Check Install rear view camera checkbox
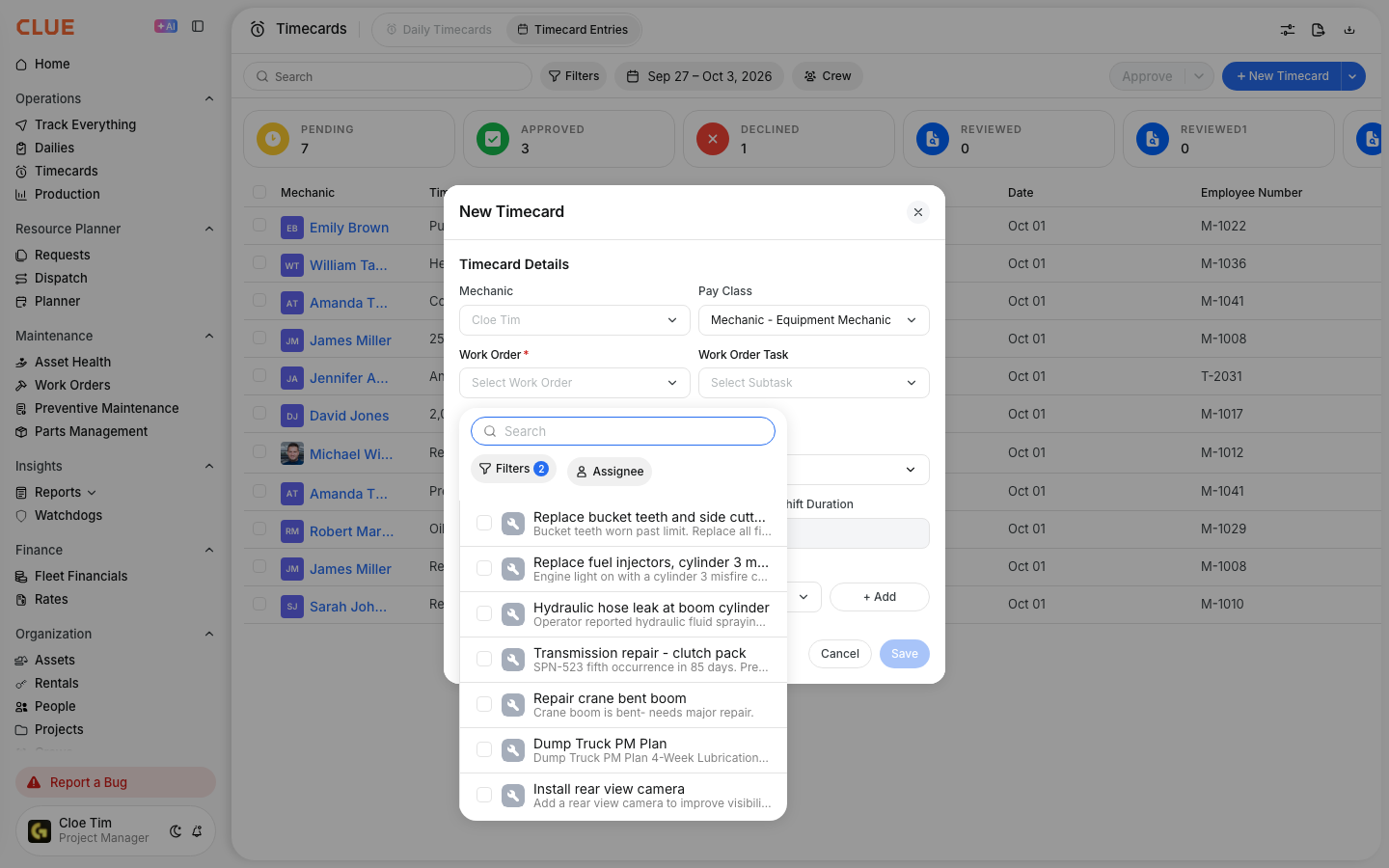Screen dimensions: 1389x868 click(x=484, y=795)
